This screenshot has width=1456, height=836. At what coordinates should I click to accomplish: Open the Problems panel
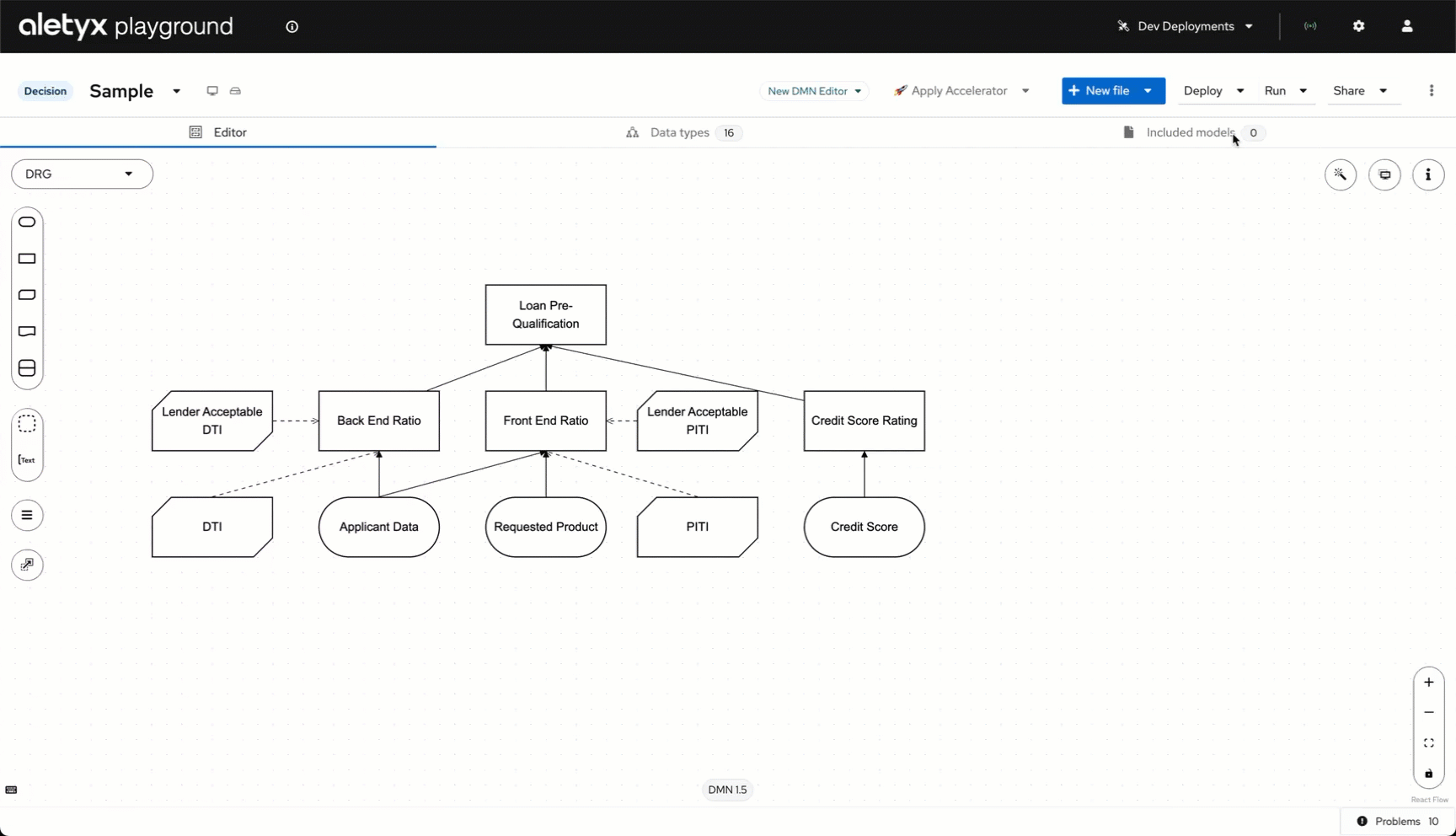[1398, 821]
